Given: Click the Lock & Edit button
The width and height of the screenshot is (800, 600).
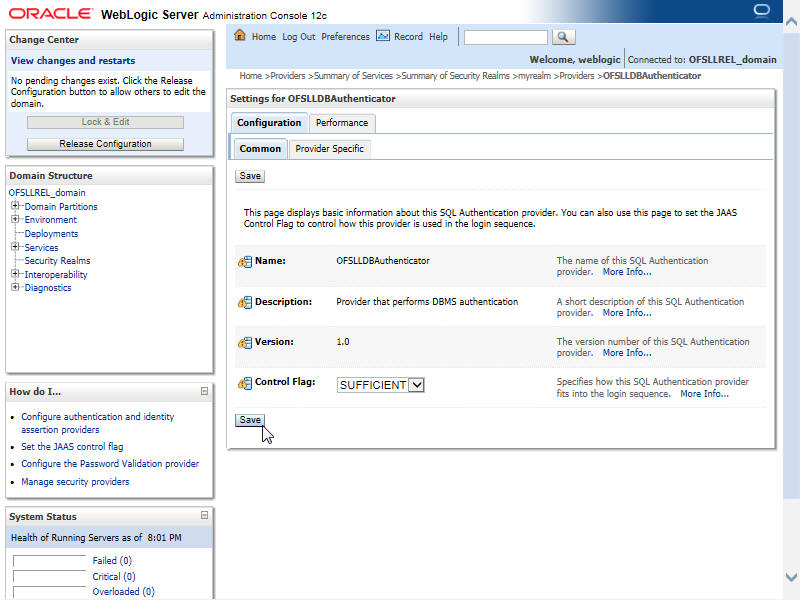Looking at the screenshot, I should point(105,122).
